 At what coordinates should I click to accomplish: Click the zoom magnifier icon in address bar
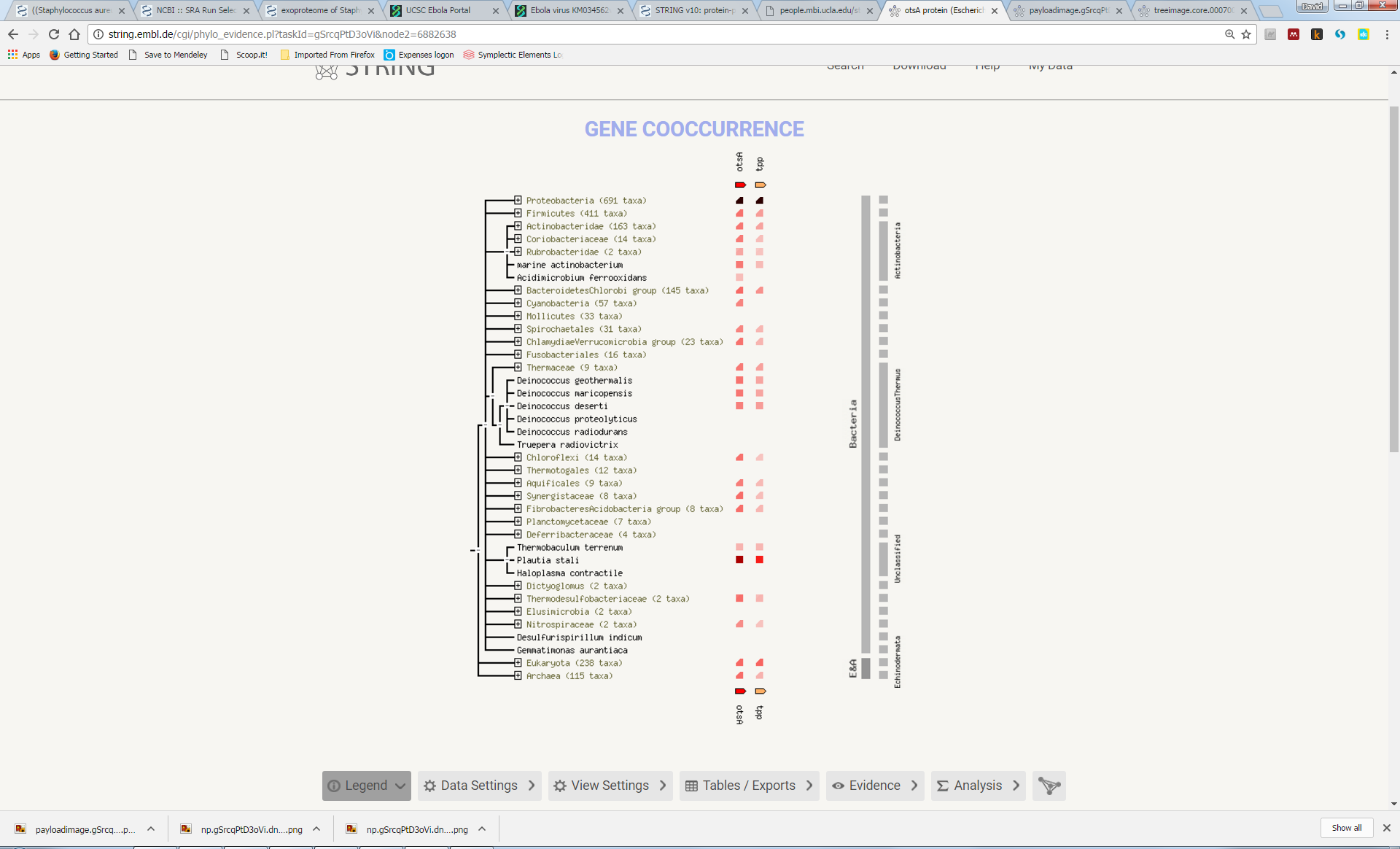tap(1229, 34)
